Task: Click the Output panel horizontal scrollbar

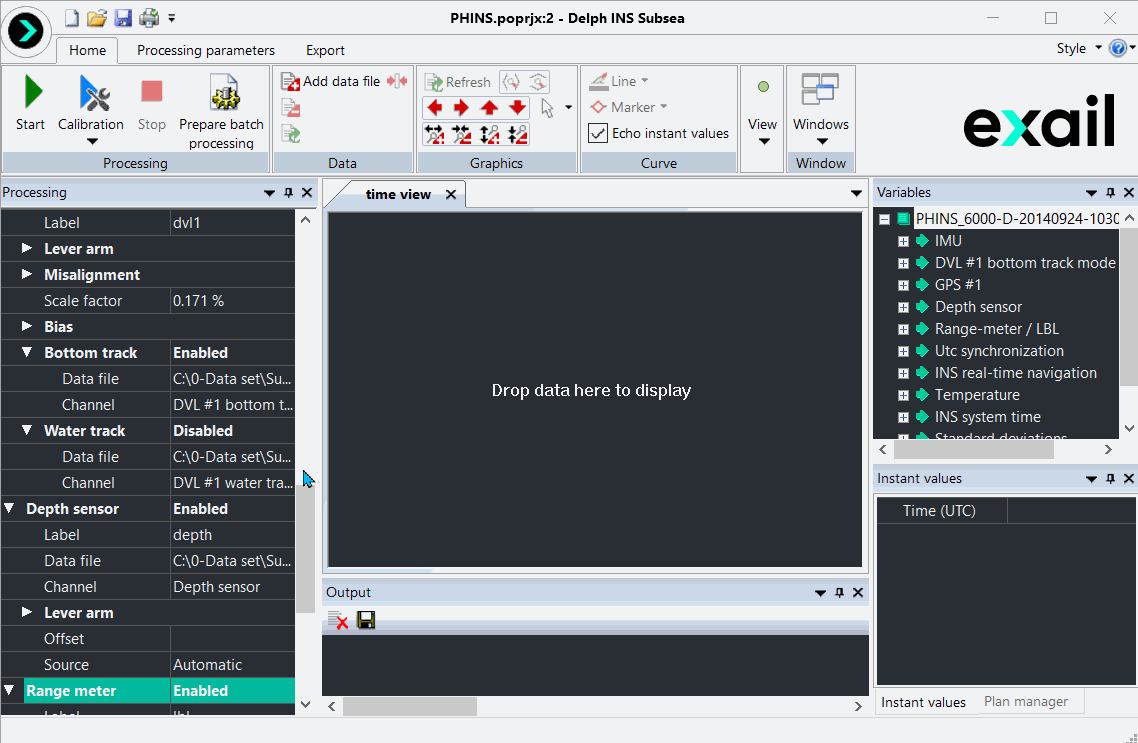Action: [x=410, y=706]
